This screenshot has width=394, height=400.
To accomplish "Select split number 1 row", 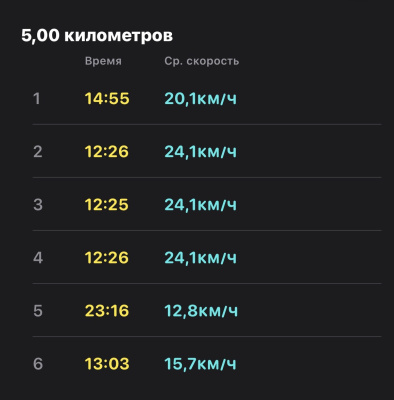I will click(207, 99).
